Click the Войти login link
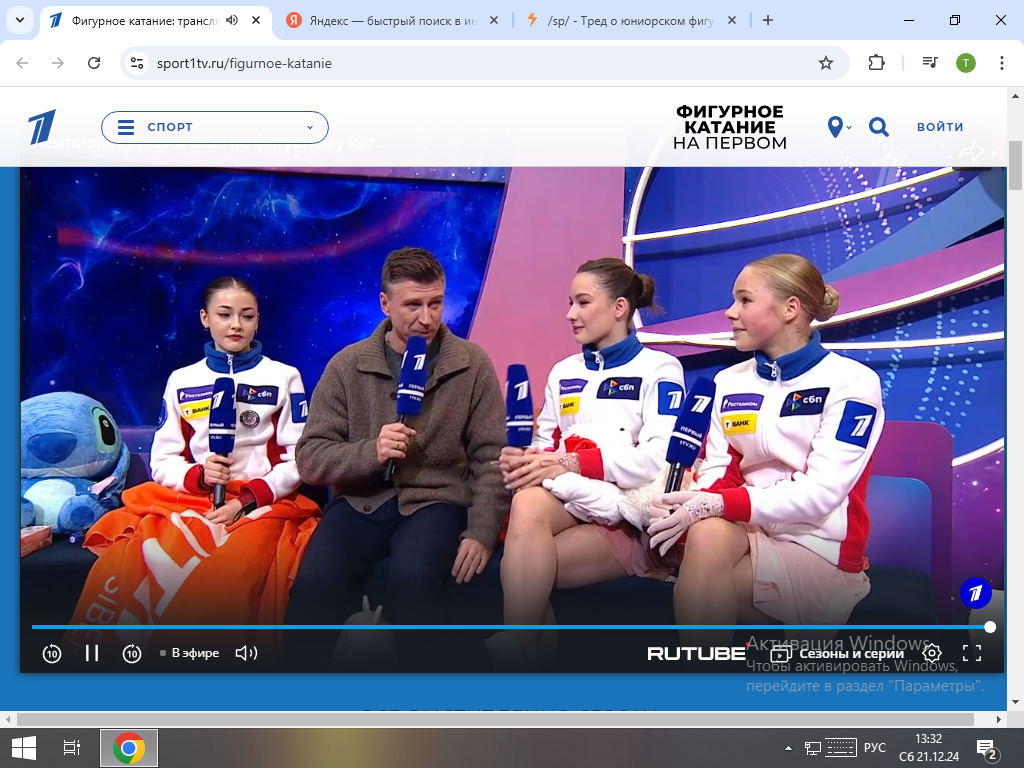This screenshot has height=768, width=1024. click(x=940, y=127)
